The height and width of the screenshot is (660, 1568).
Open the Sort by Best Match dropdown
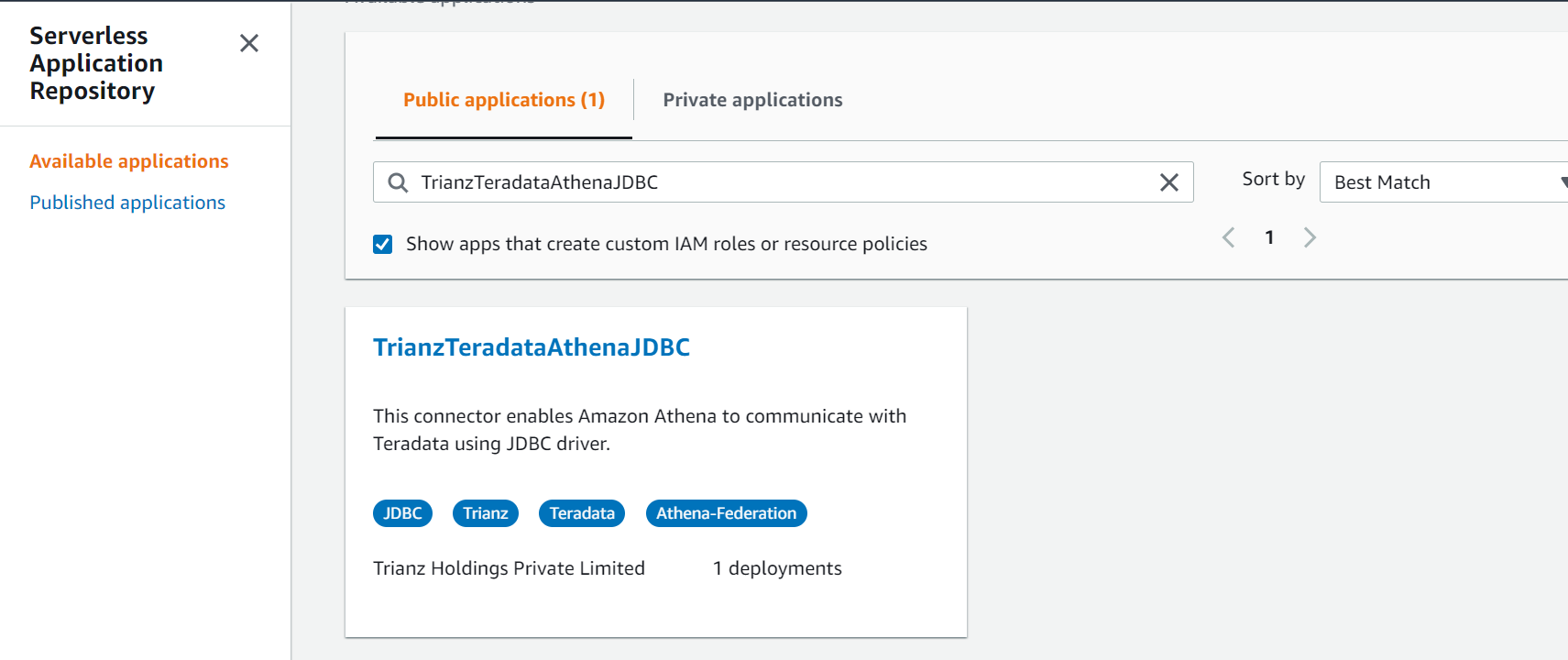click(1443, 182)
